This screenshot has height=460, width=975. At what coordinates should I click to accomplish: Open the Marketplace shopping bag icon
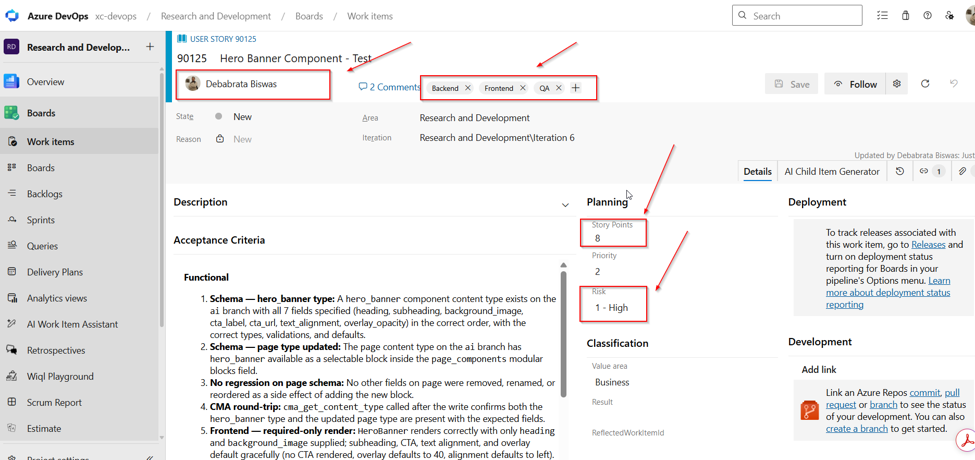(905, 16)
